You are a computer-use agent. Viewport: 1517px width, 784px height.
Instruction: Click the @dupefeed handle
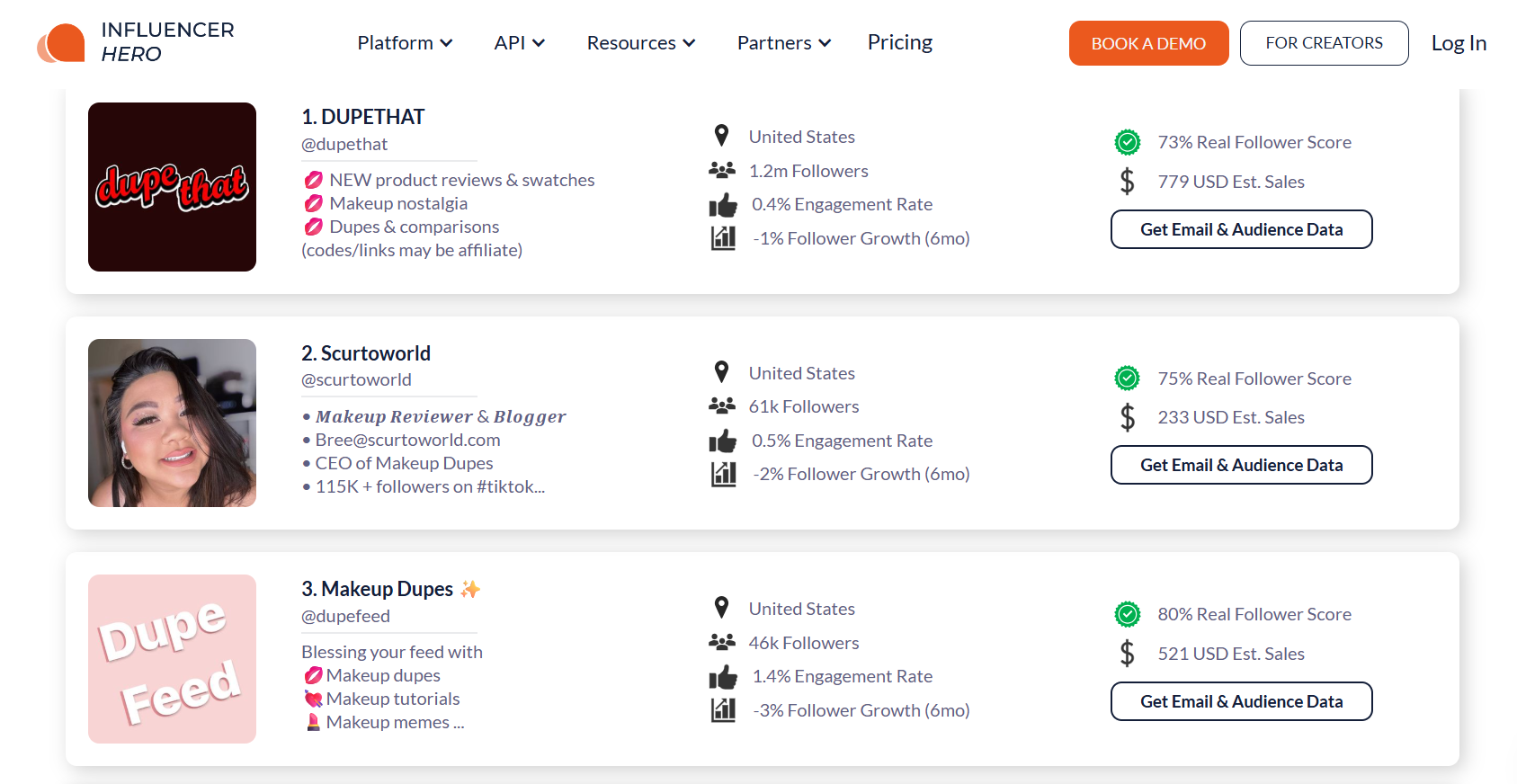tap(345, 616)
